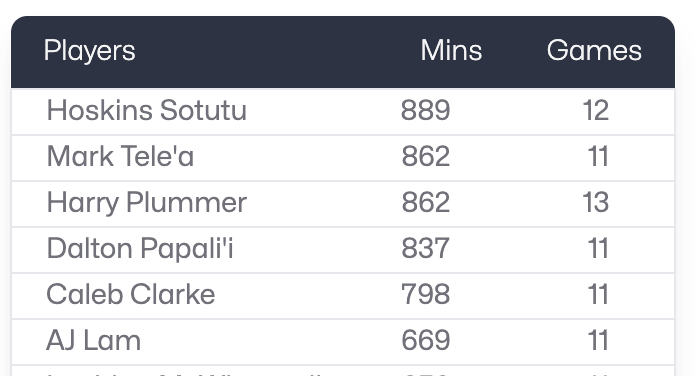This screenshot has width=696, height=376.
Task: Sort table by Mins column header
Action: (x=451, y=50)
